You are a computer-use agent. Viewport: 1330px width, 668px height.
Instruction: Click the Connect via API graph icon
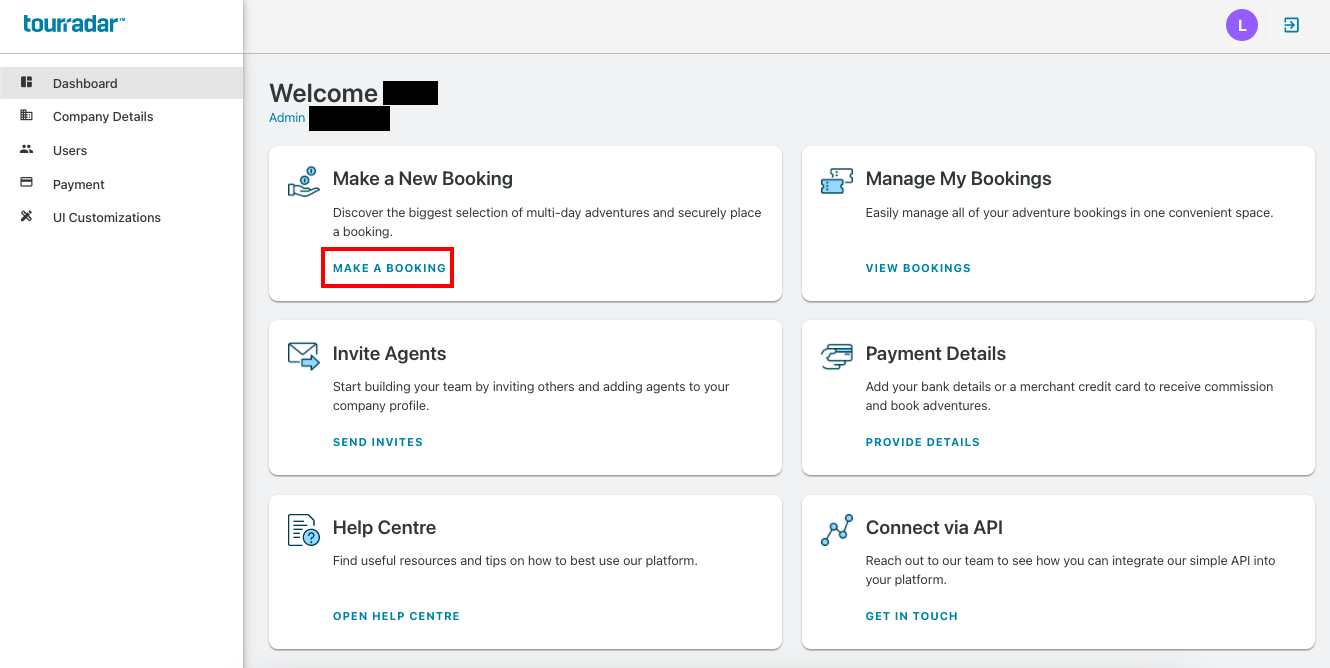(x=836, y=530)
